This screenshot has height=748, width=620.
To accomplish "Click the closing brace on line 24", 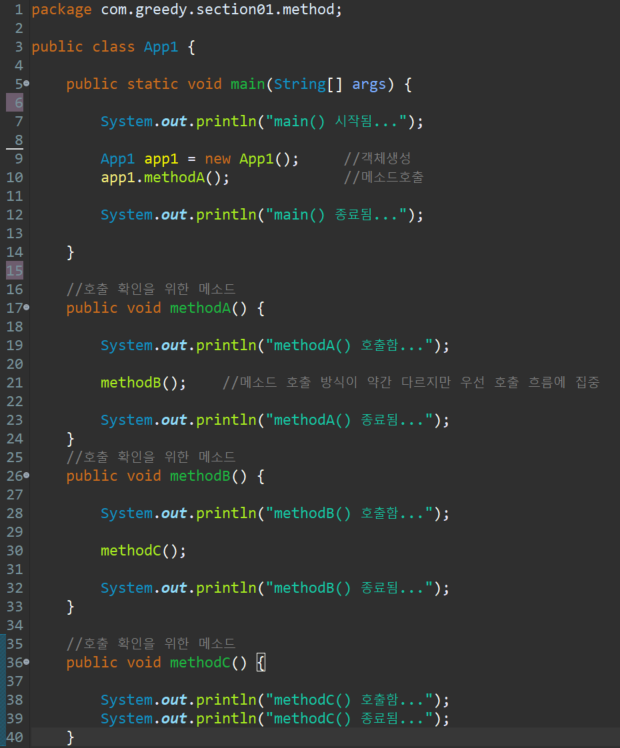I will (70, 439).
